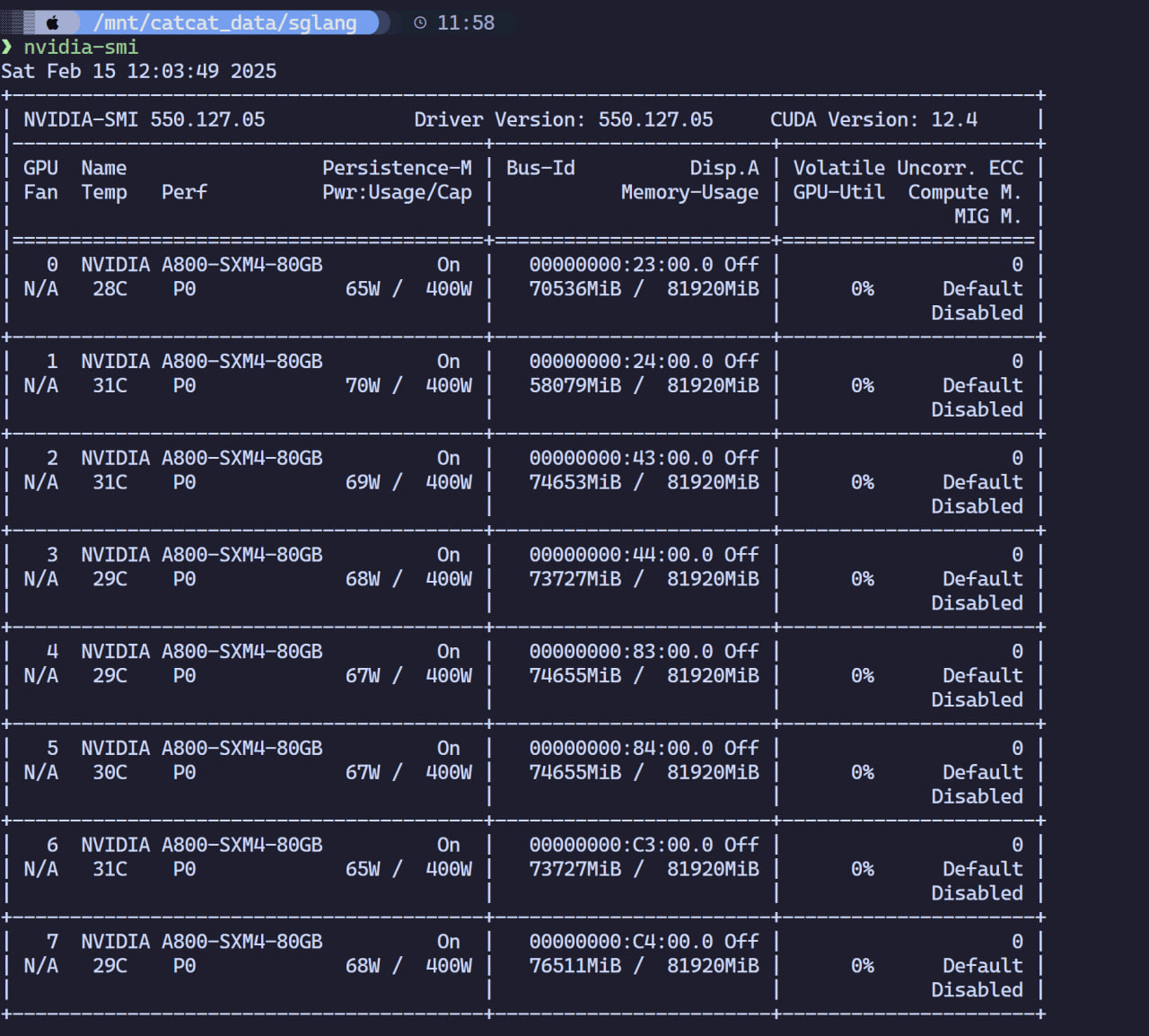This screenshot has height=1036, width=1149.
Task: Click bus ID 00000000:C3:00.0
Action: (621, 845)
